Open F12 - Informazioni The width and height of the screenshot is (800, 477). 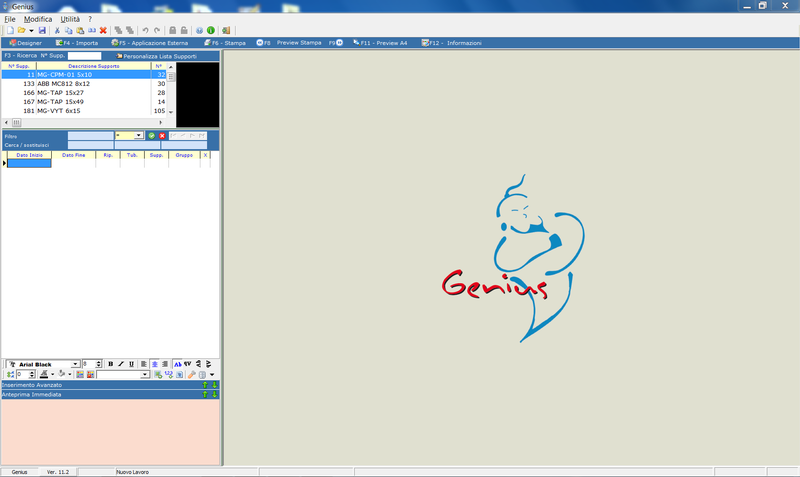[452, 43]
